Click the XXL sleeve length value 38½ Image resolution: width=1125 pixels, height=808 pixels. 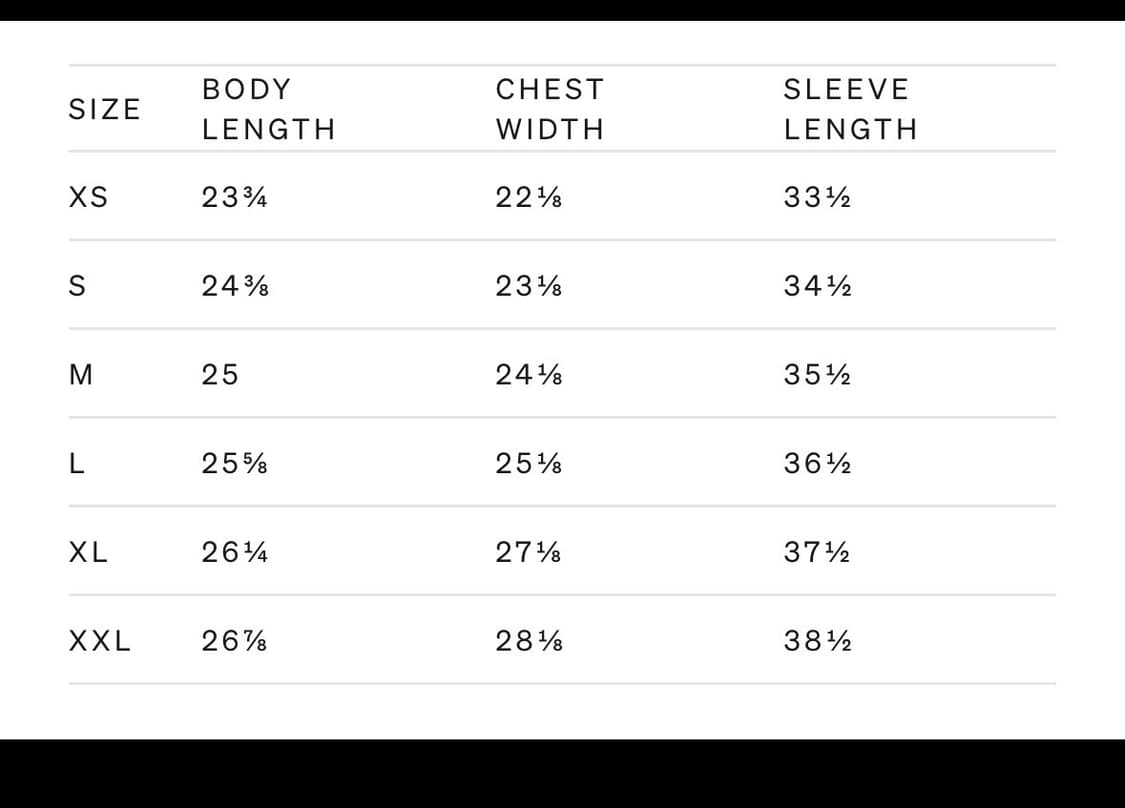click(817, 641)
